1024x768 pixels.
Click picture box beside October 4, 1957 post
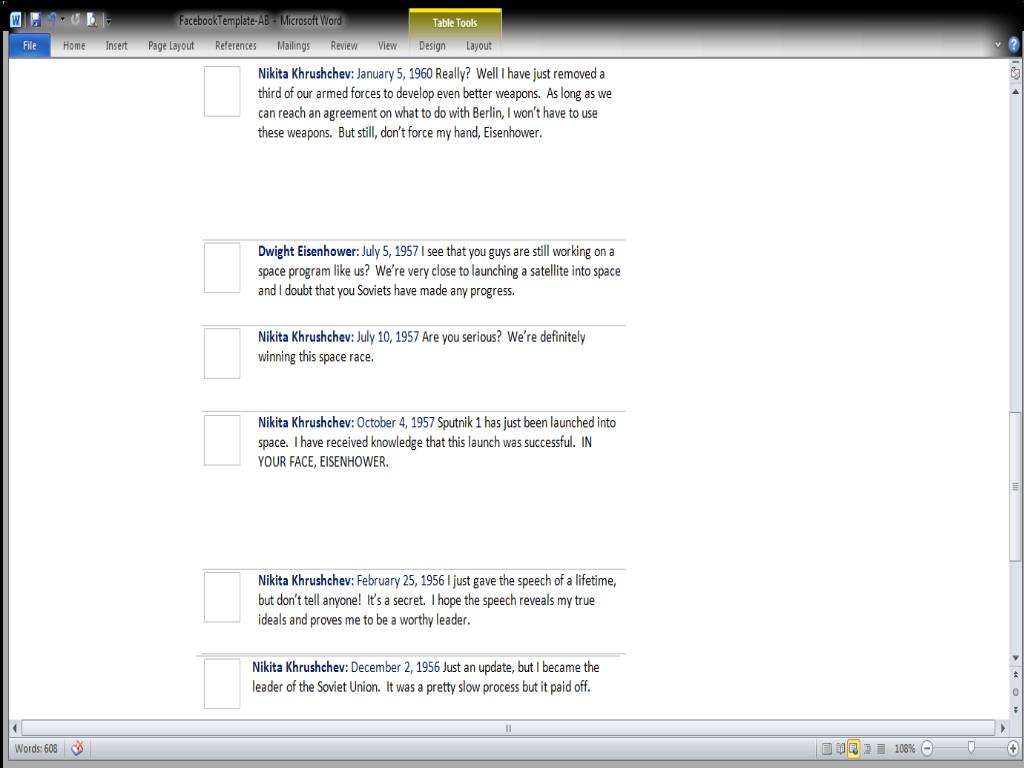click(222, 440)
